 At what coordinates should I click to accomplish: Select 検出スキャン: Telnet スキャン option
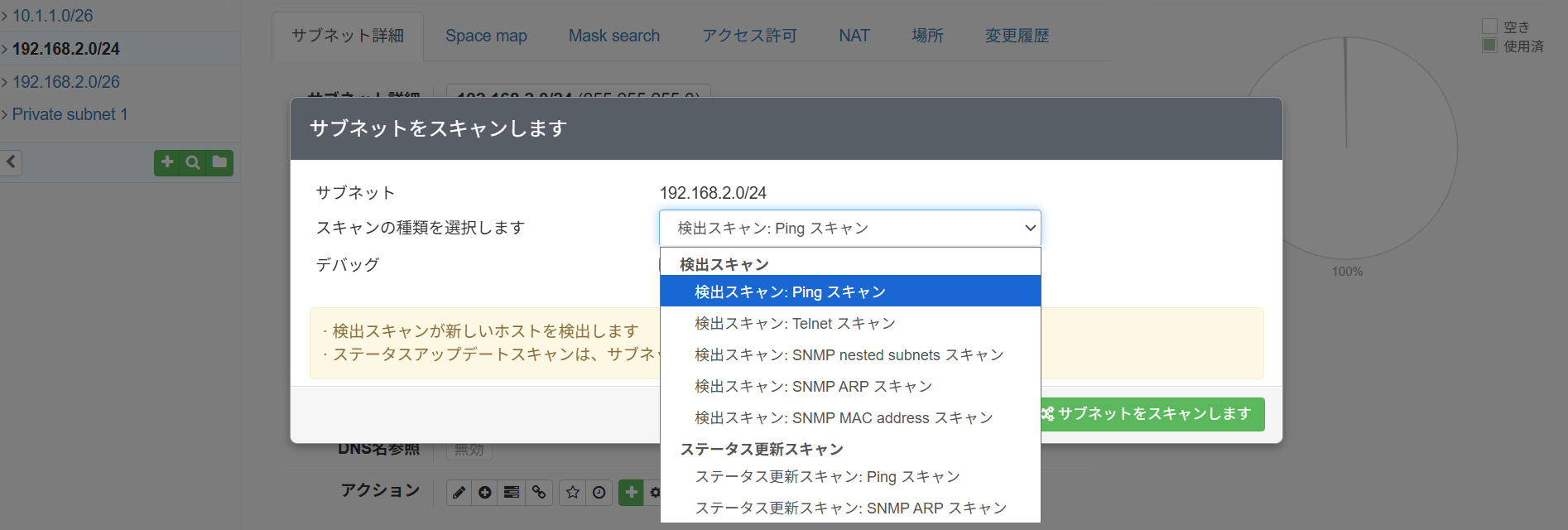[850, 323]
